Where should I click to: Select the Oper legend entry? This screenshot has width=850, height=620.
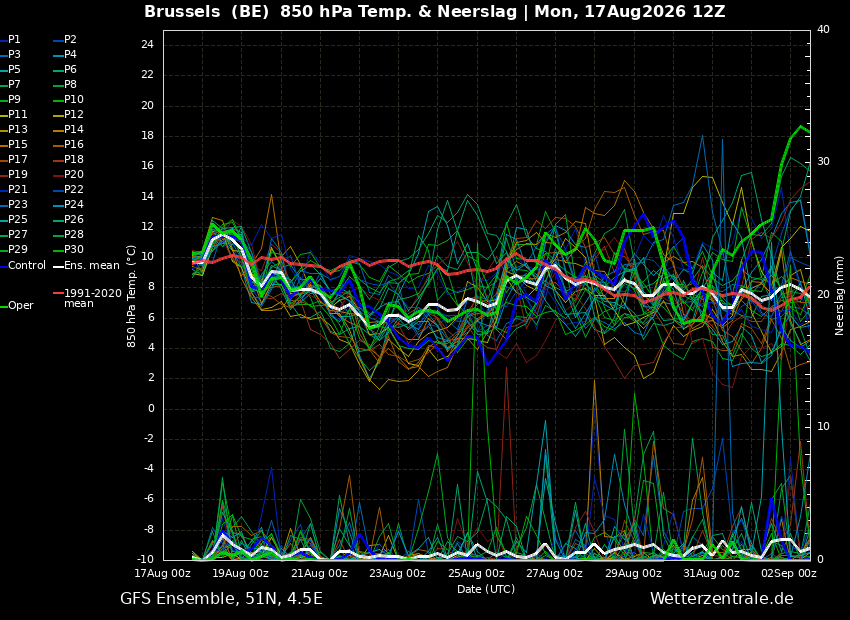pyautogui.click(x=17, y=306)
